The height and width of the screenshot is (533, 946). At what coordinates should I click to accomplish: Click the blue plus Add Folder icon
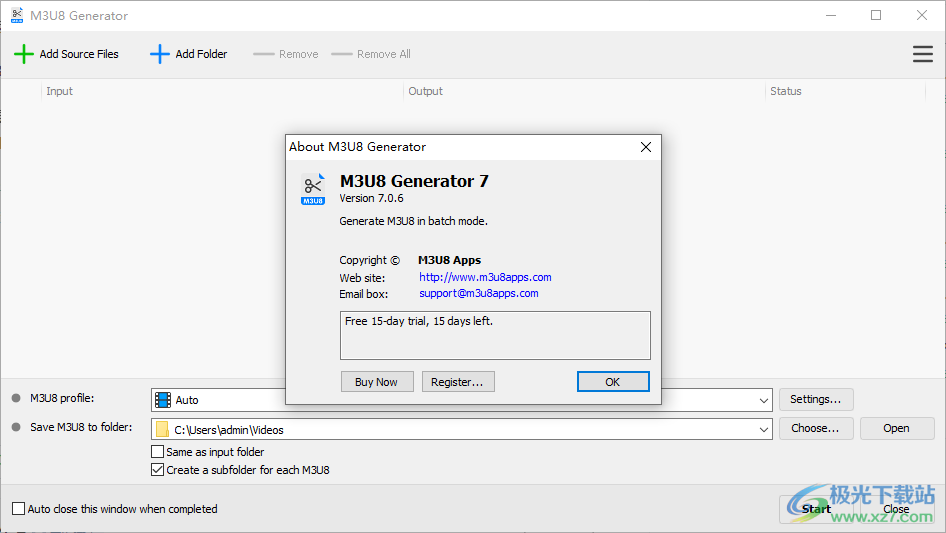(159, 54)
